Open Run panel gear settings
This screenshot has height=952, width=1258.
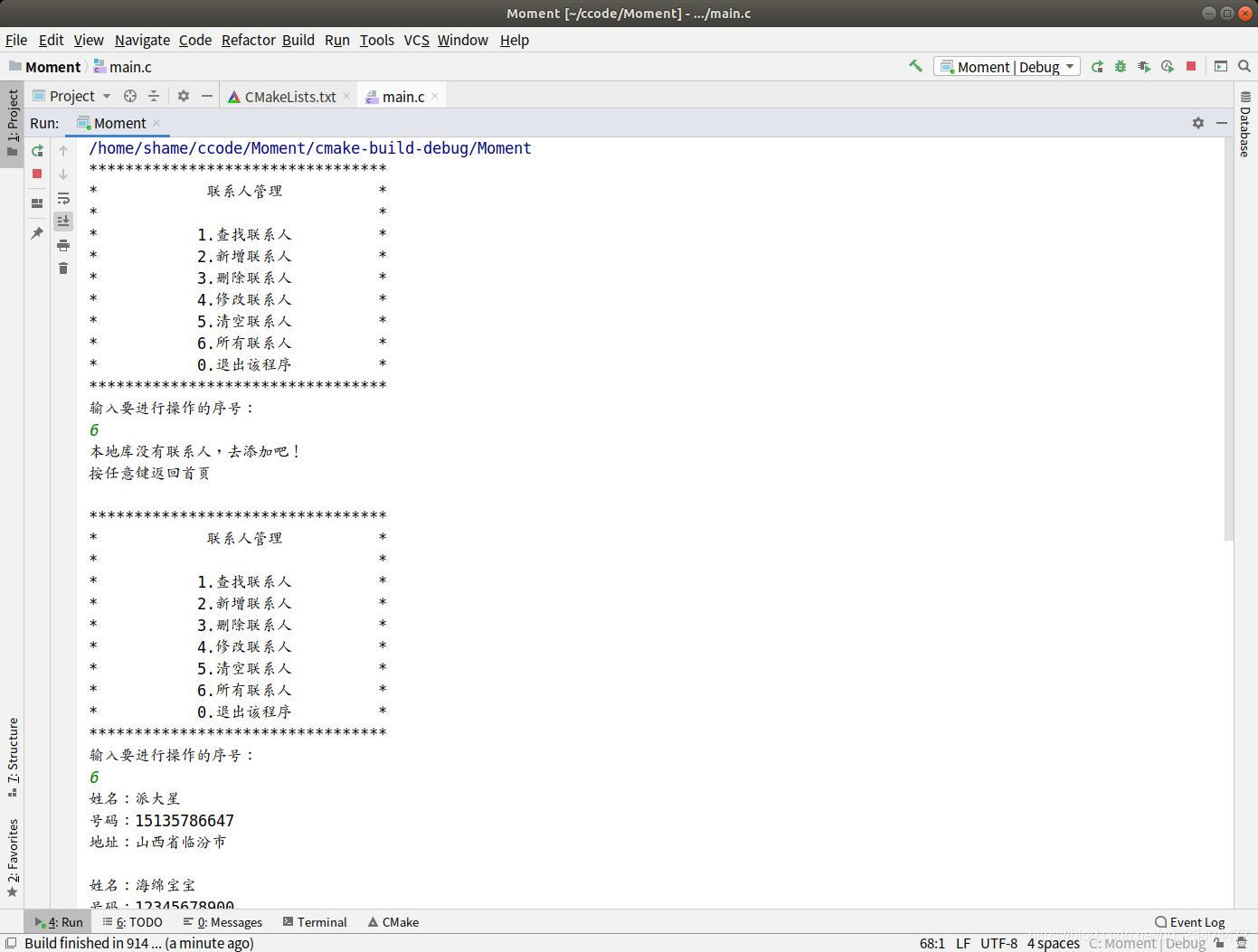click(x=1198, y=123)
